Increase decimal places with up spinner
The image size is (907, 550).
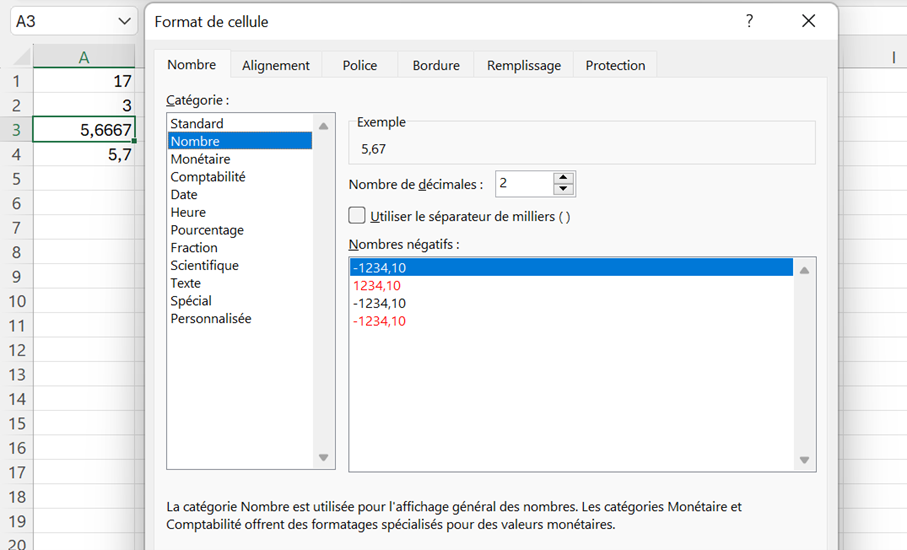[563, 178]
